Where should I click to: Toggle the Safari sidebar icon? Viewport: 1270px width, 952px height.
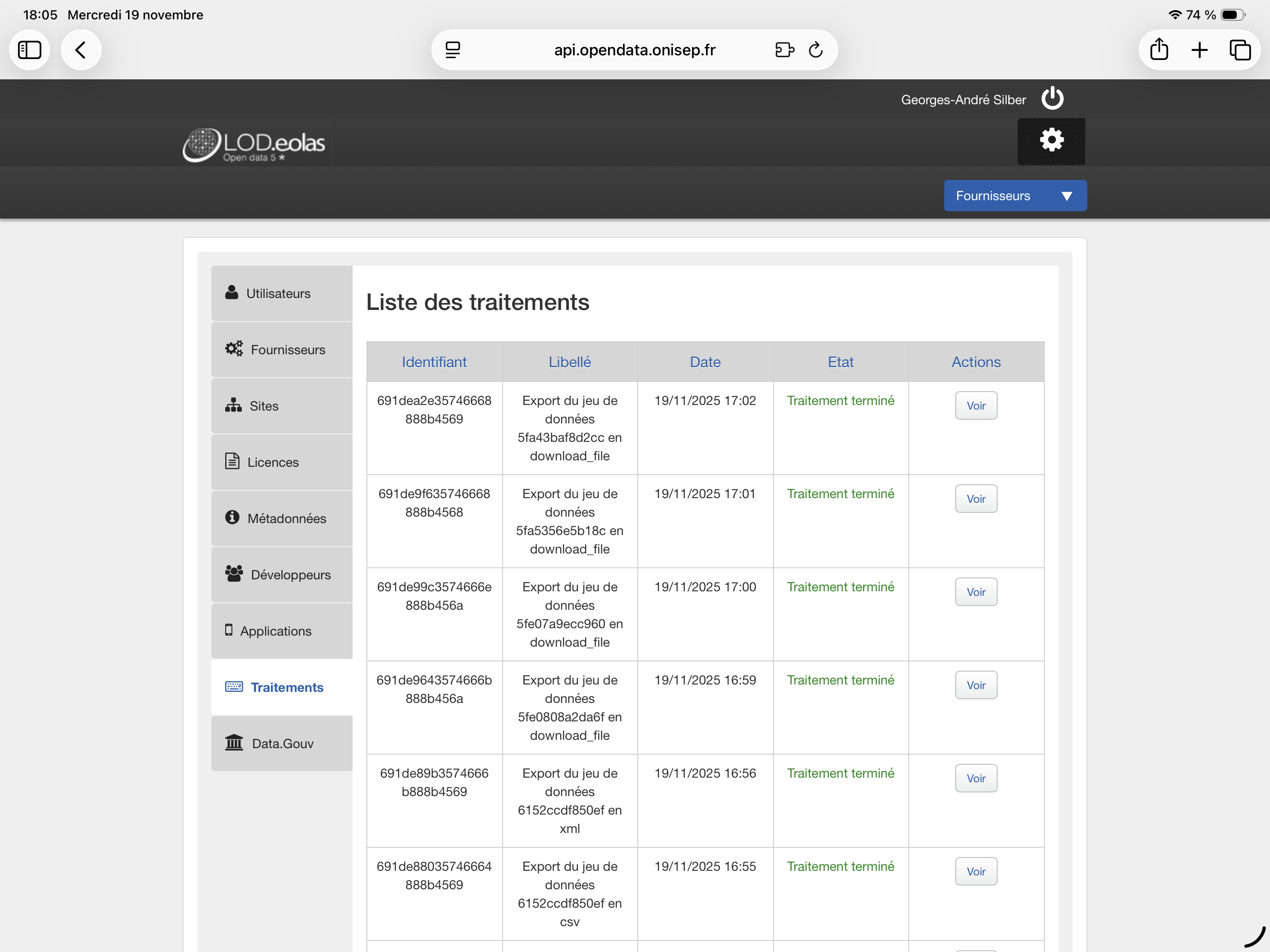[29, 50]
